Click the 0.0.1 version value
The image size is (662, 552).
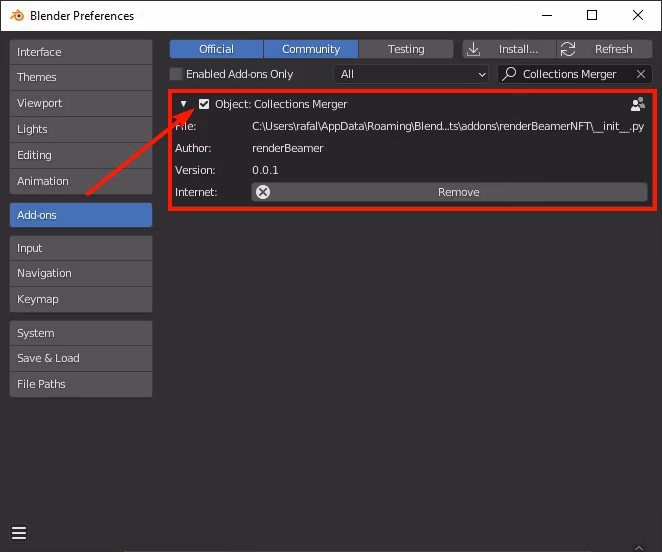(x=265, y=170)
